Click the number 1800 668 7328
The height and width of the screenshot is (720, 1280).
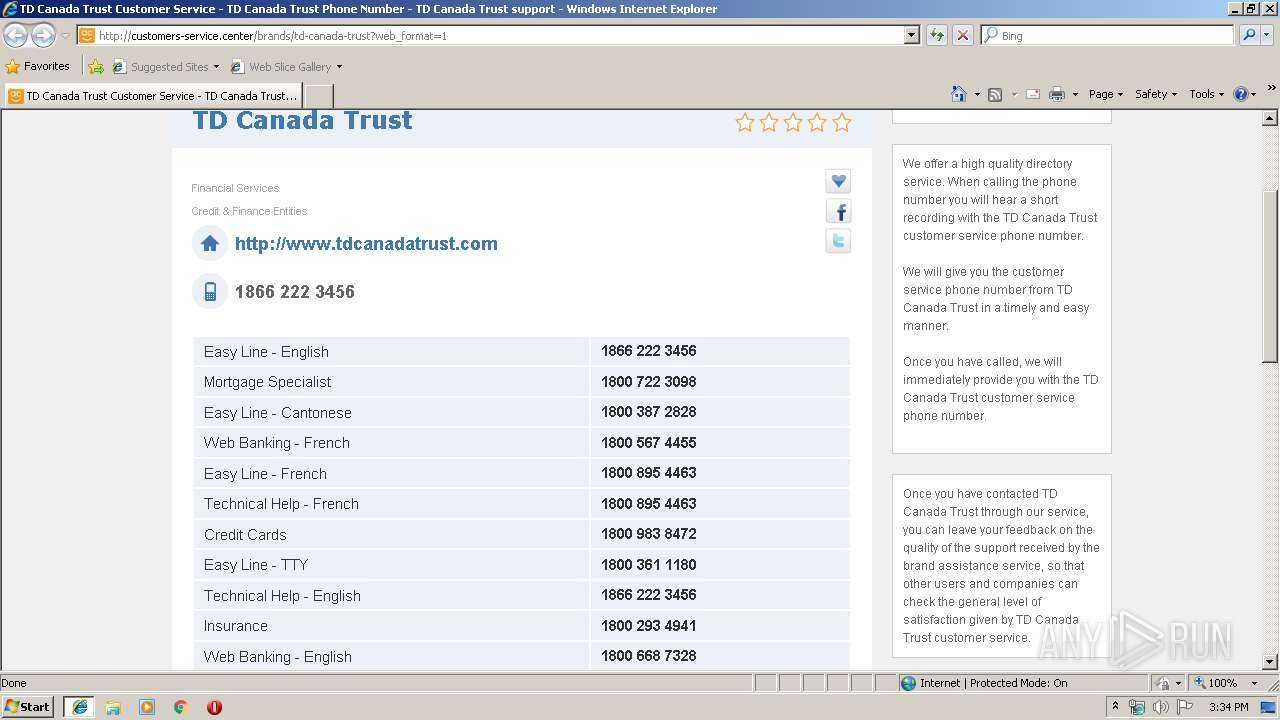tap(648, 655)
